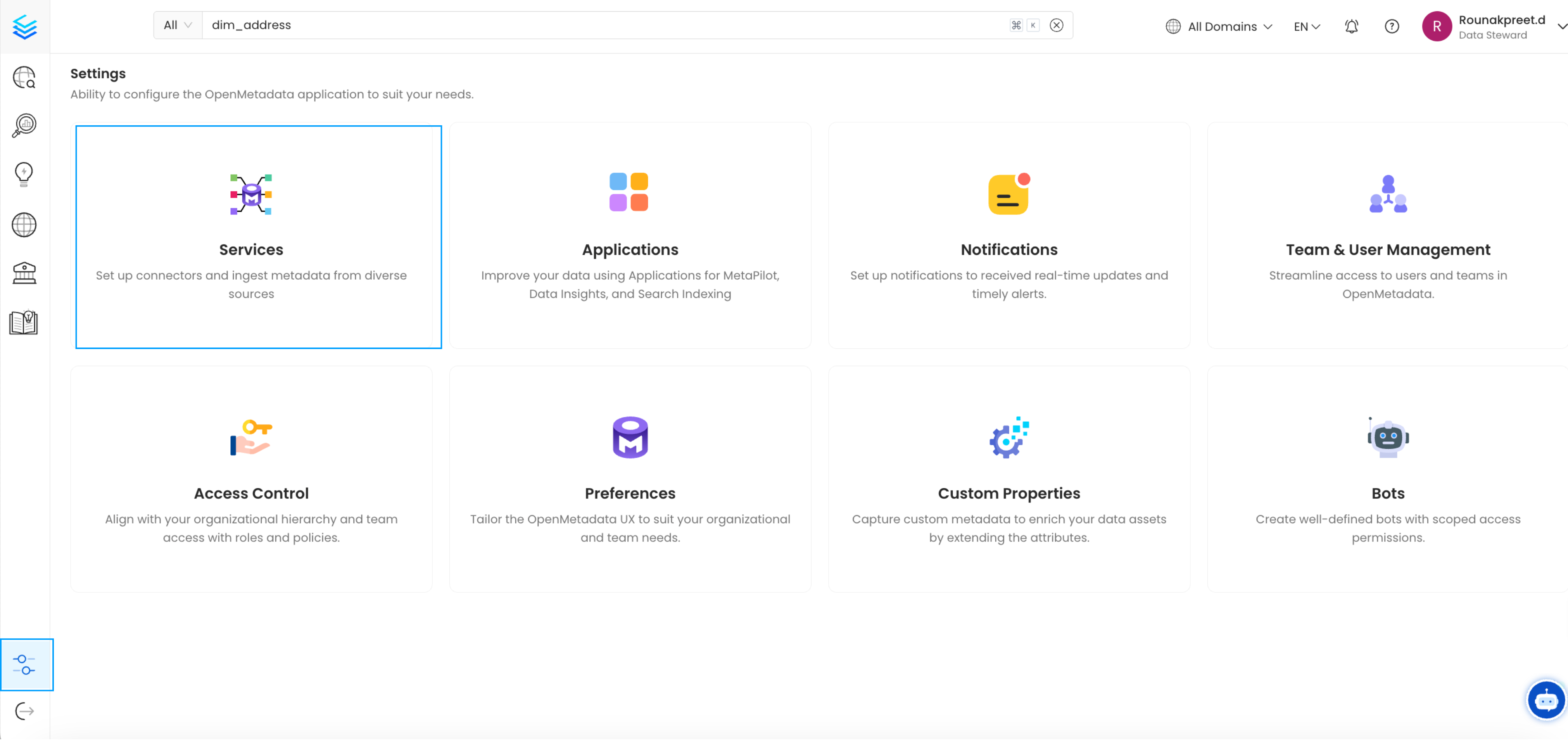1568x754 pixels.
Task: Open the Domains globe sidebar icon
Action: [x=24, y=225]
